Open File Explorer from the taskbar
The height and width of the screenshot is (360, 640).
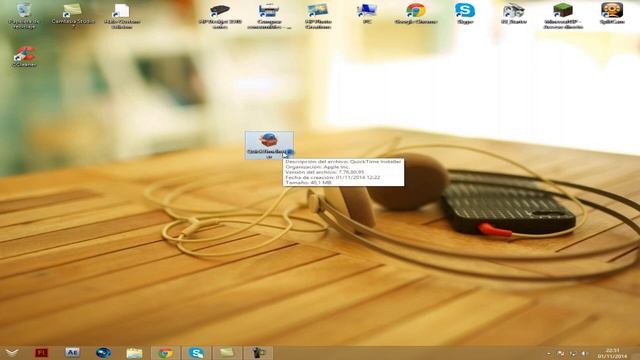[134, 353]
